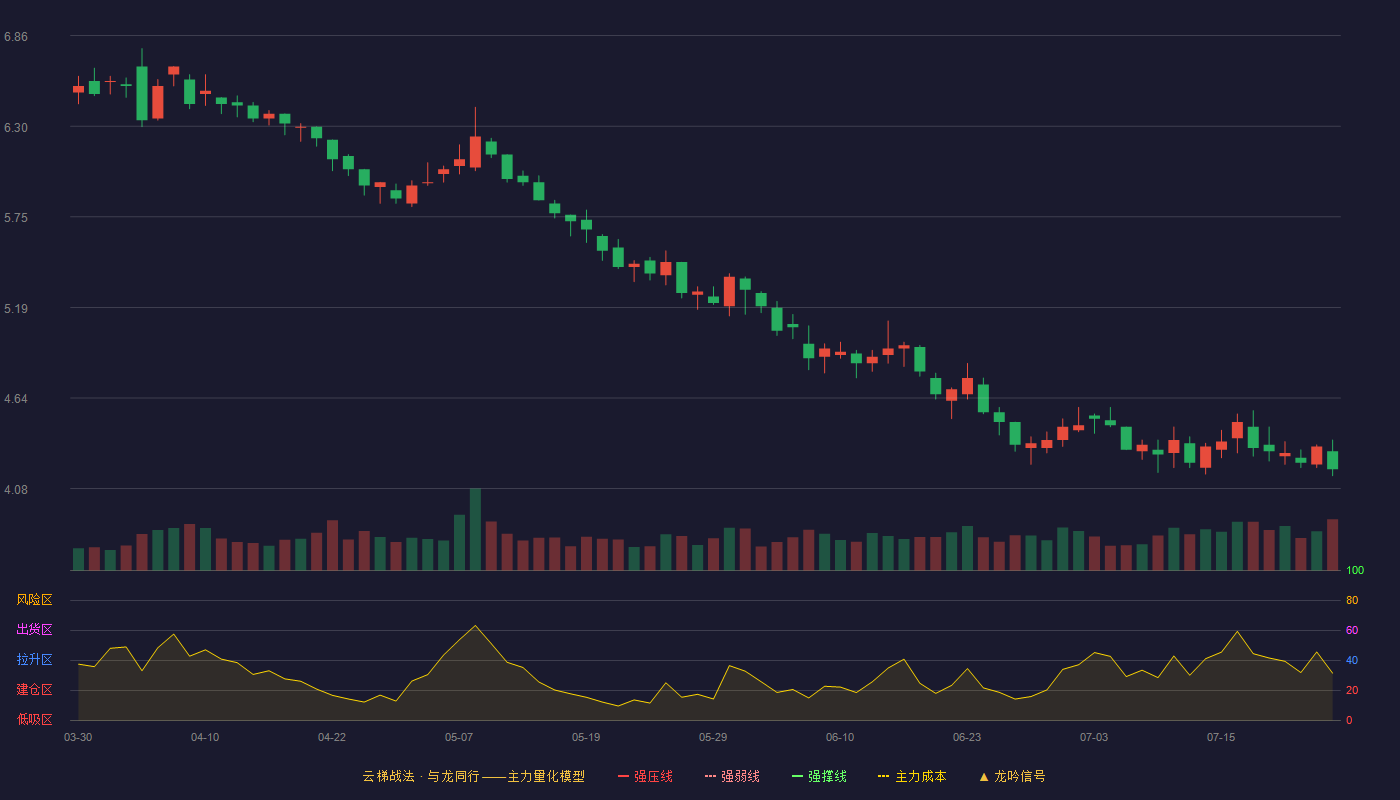Click the red 20 indicator axis value
Screen dimensions: 1400x800
click(1352, 690)
